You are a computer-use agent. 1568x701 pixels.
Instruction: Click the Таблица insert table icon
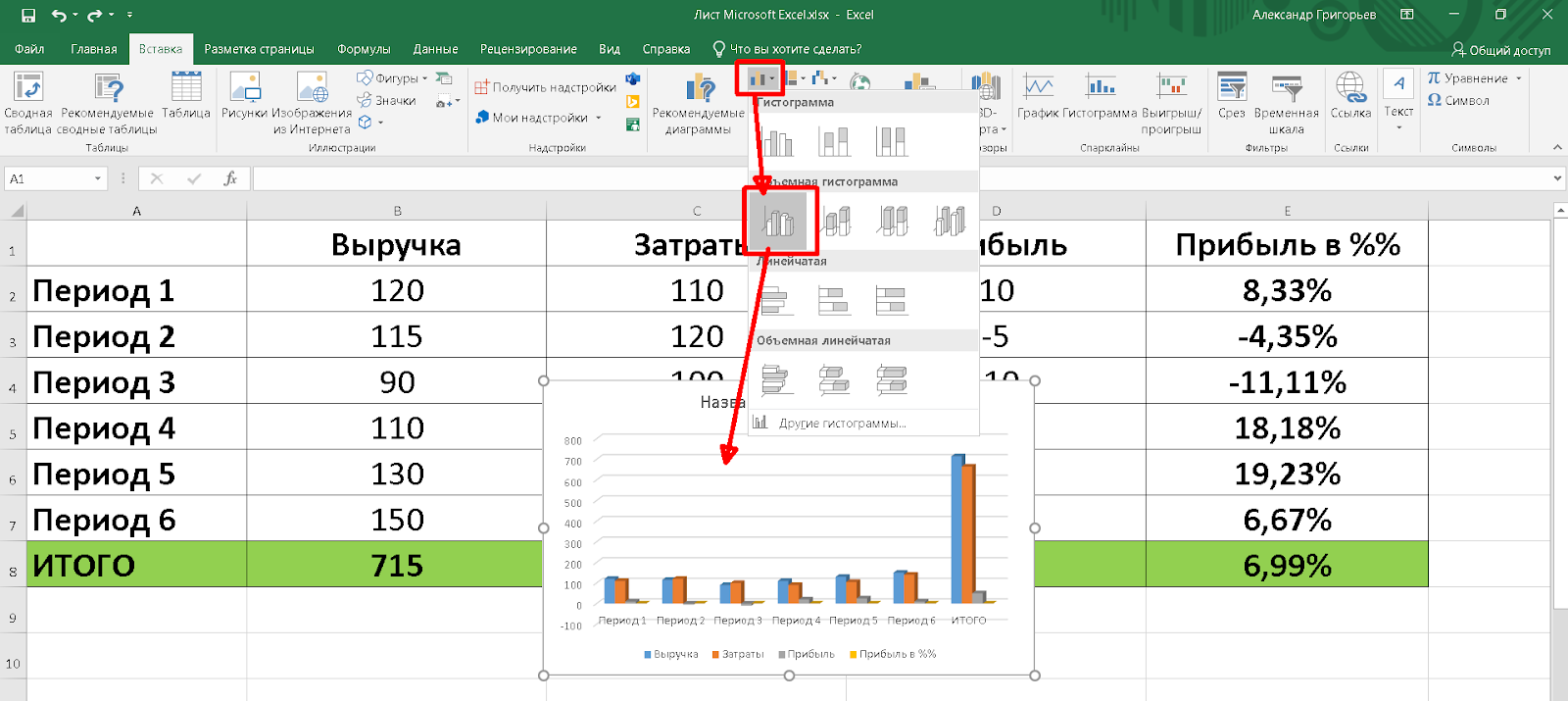186,96
